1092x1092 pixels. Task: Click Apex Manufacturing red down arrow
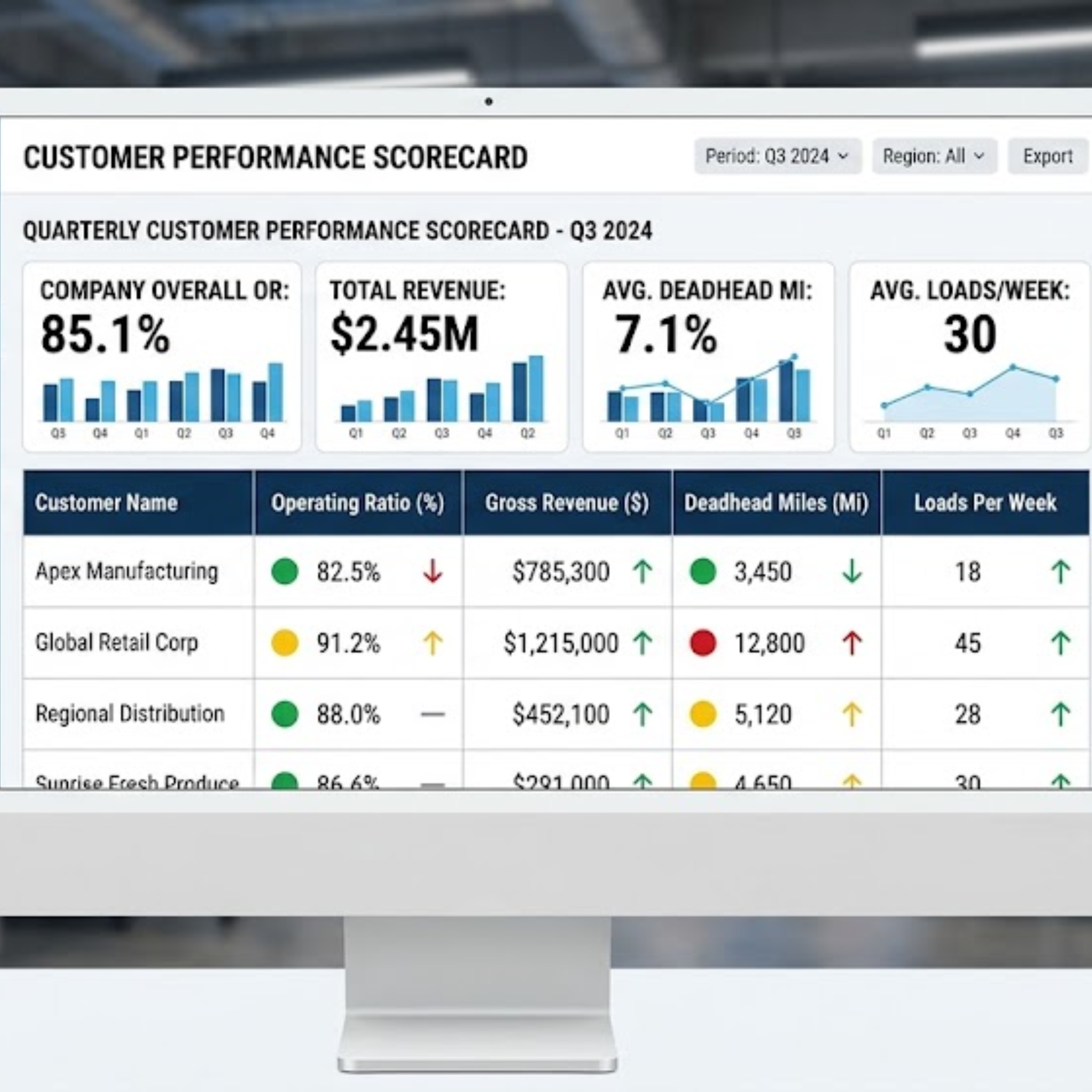[x=433, y=572]
